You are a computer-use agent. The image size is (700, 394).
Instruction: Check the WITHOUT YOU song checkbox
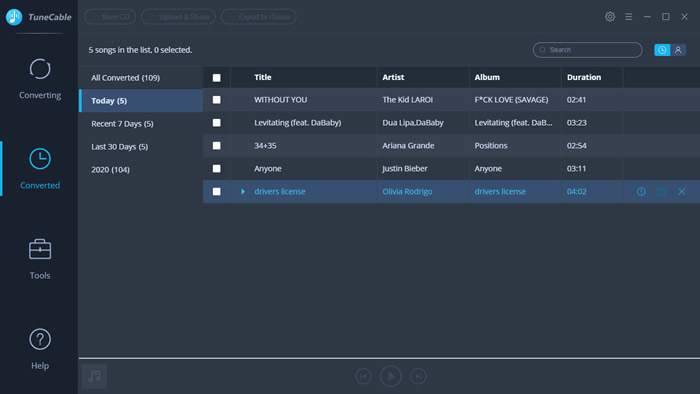point(217,100)
